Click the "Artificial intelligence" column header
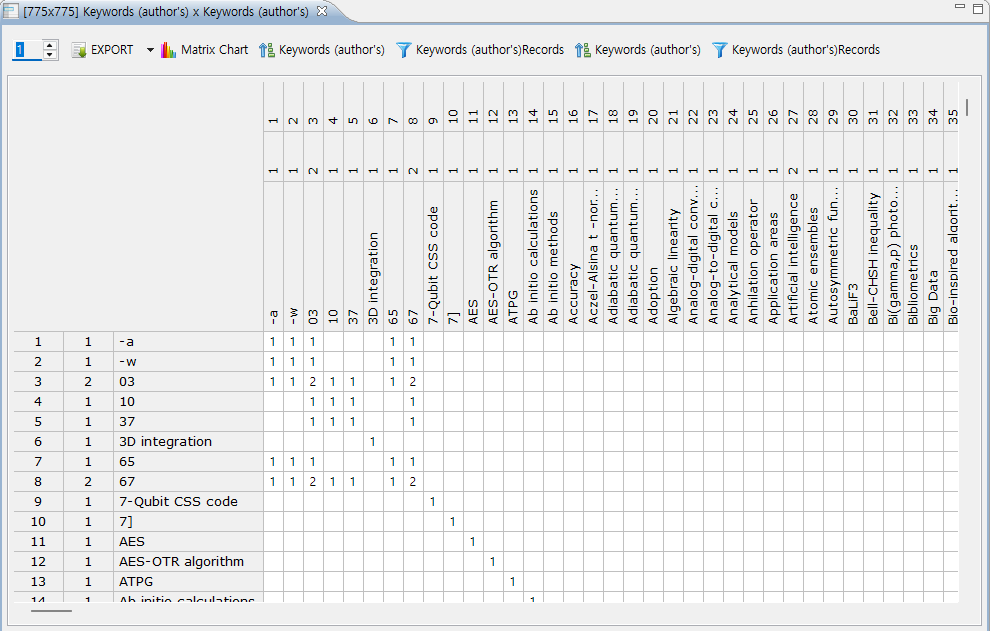This screenshot has height=631, width=990. 793,258
